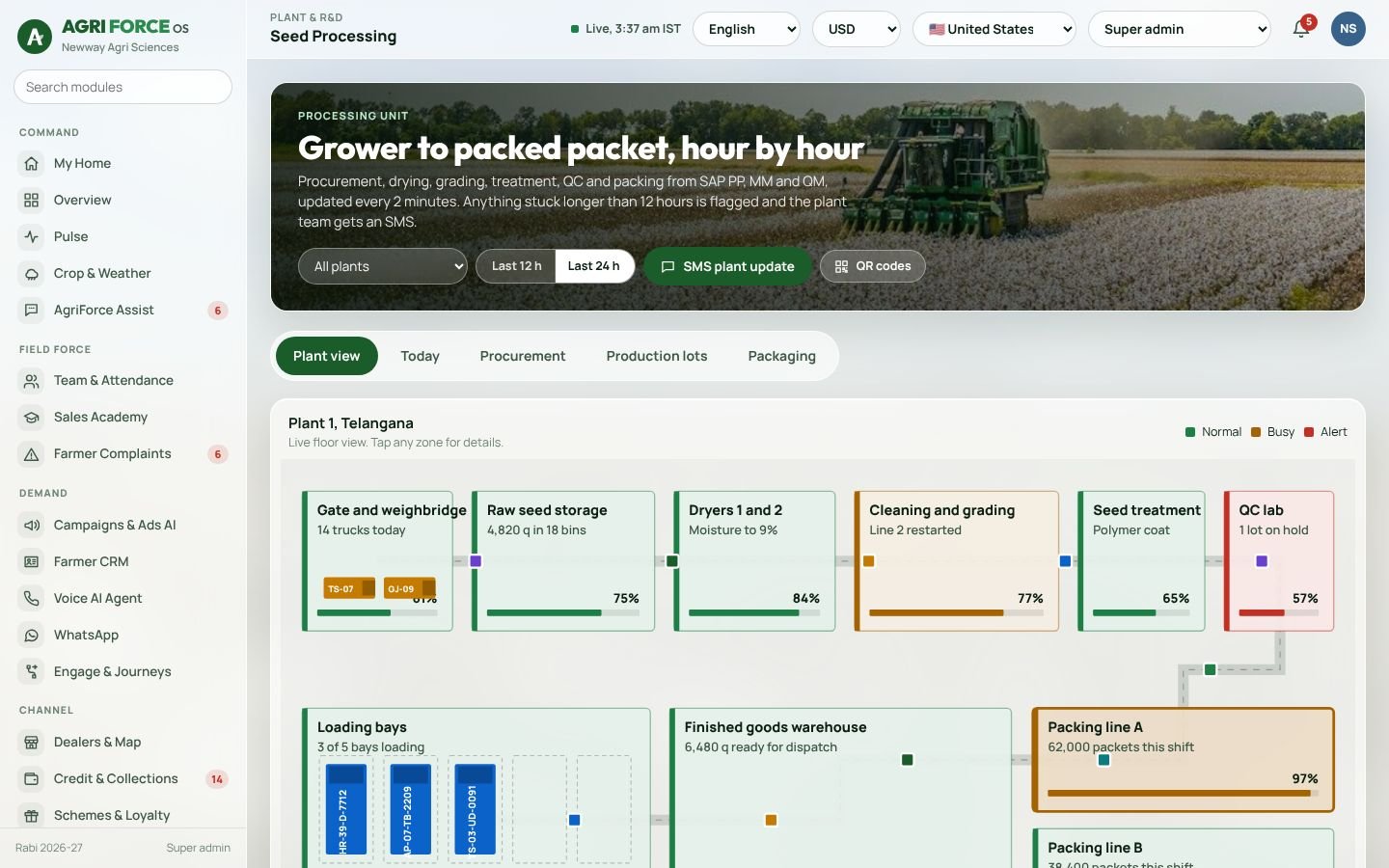This screenshot has height=868, width=1389.
Task: Open the QC lab zone card
Action: pyautogui.click(x=1279, y=561)
